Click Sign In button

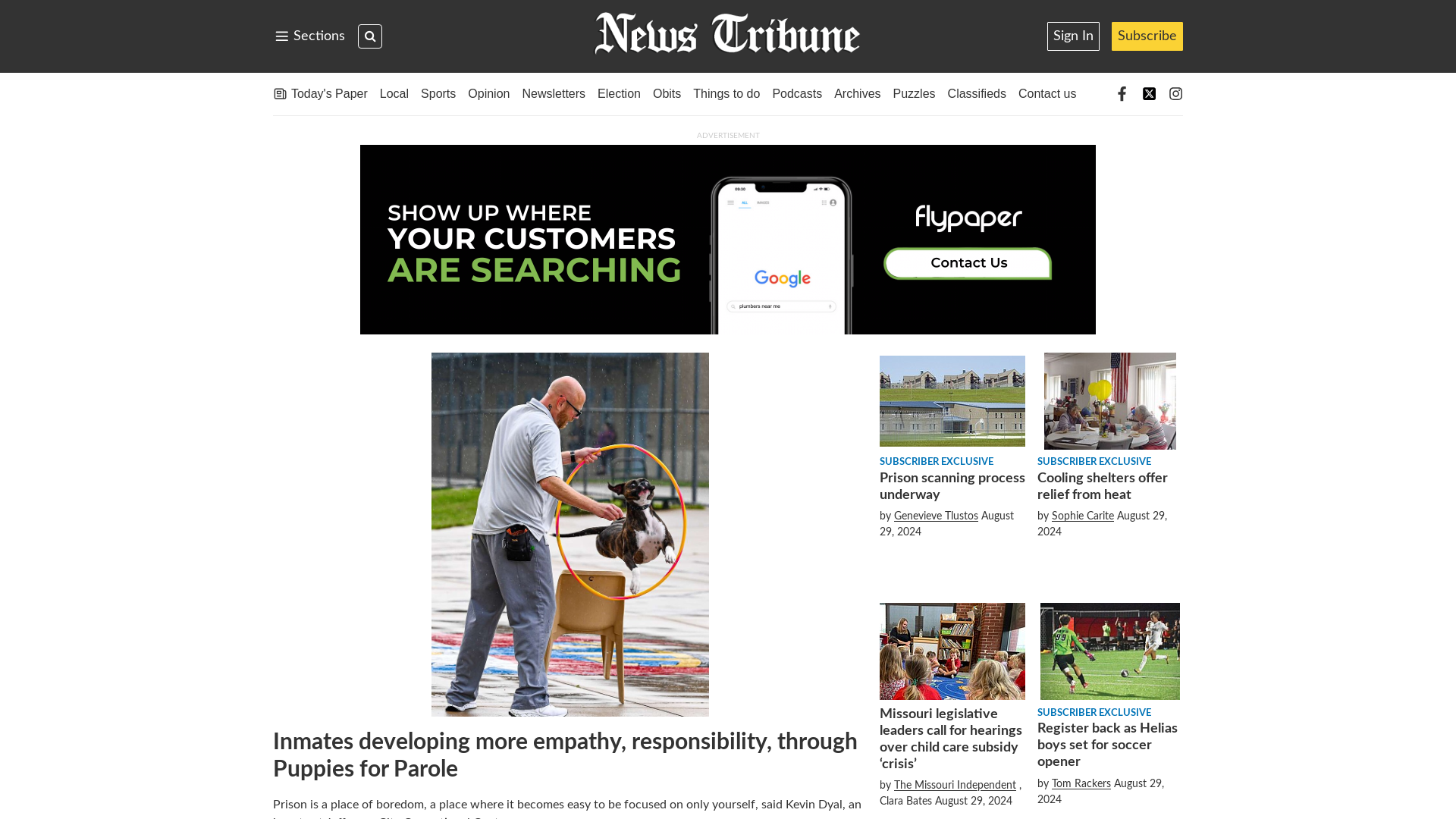click(1073, 36)
